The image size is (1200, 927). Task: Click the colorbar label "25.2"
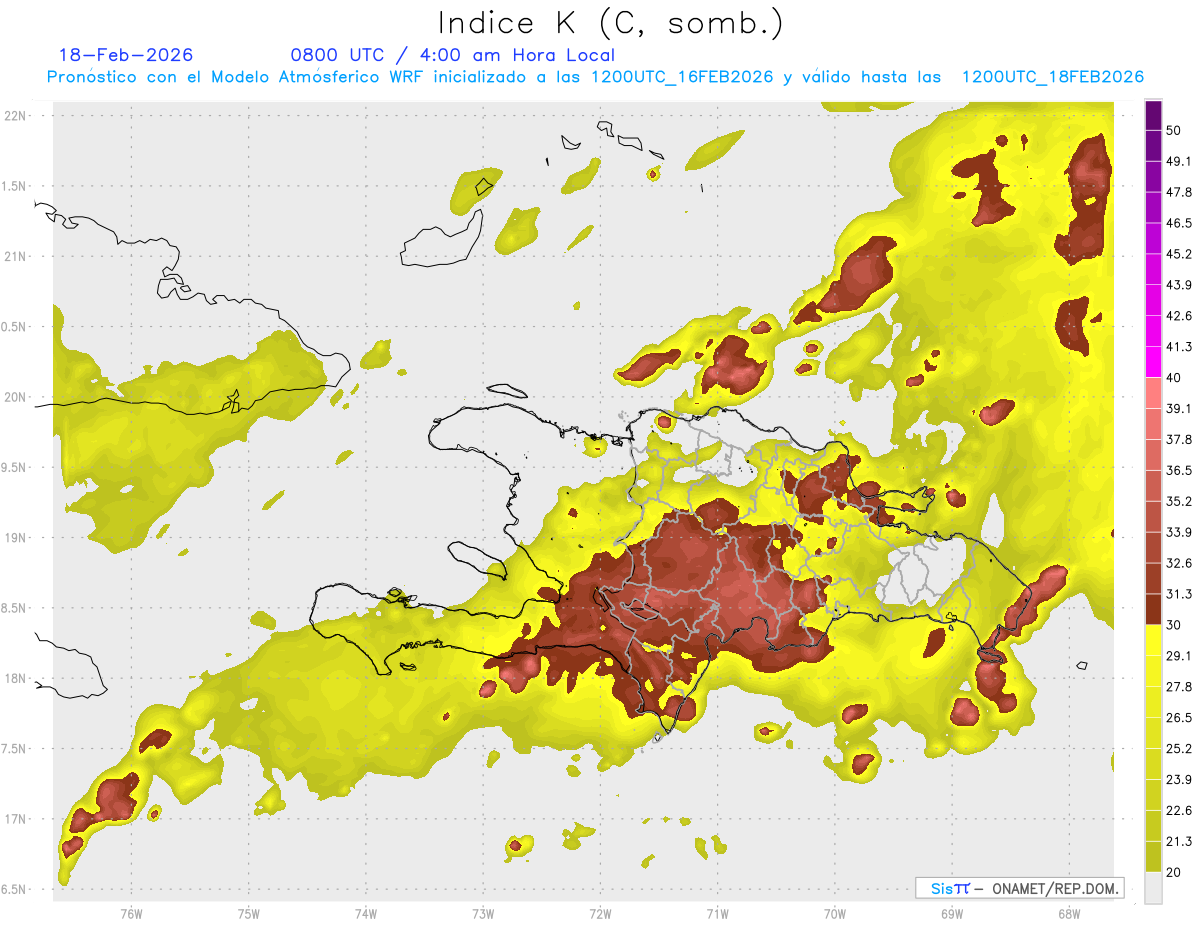pos(1179,749)
